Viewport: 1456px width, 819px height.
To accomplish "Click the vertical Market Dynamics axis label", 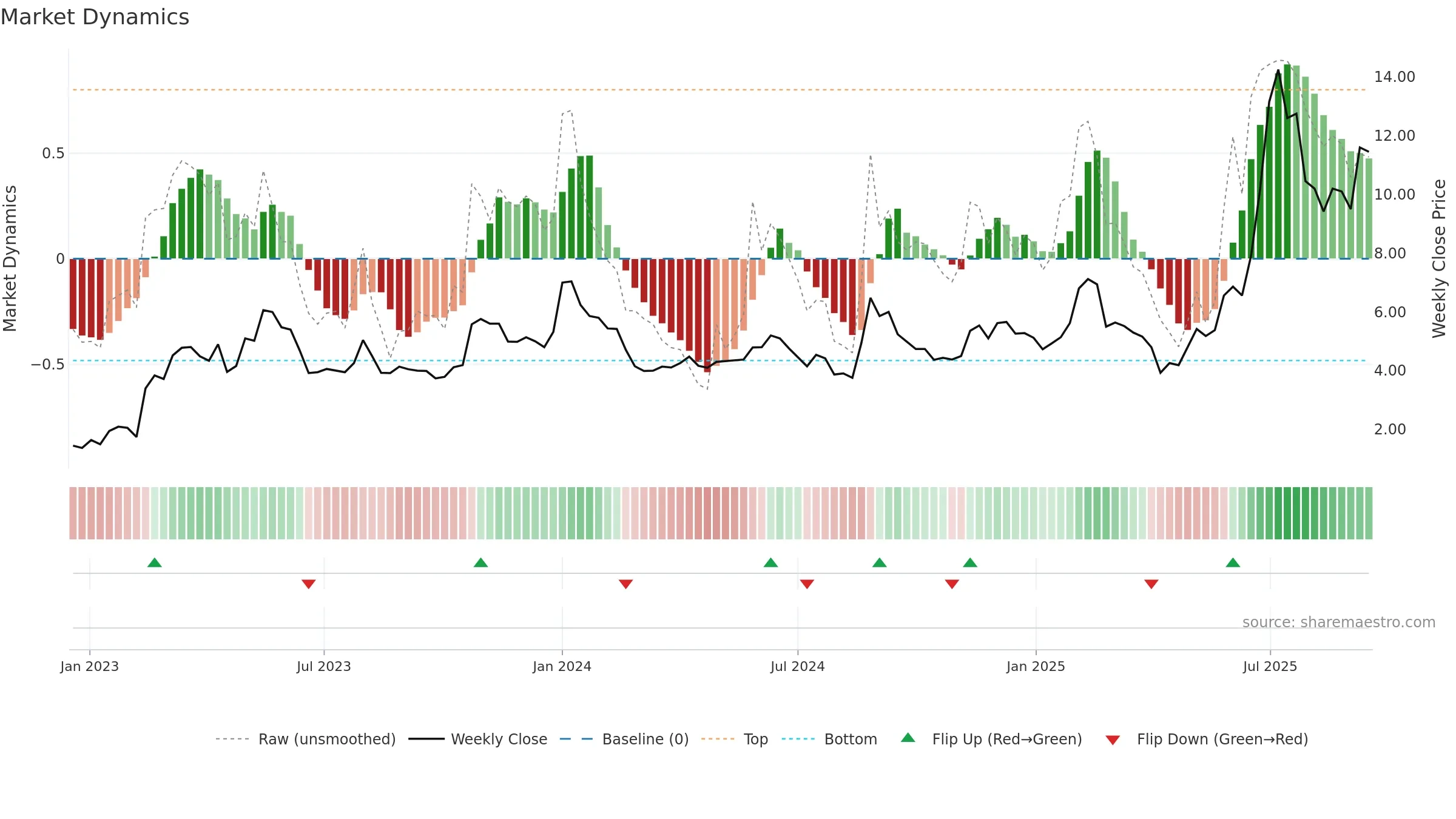I will (10, 258).
